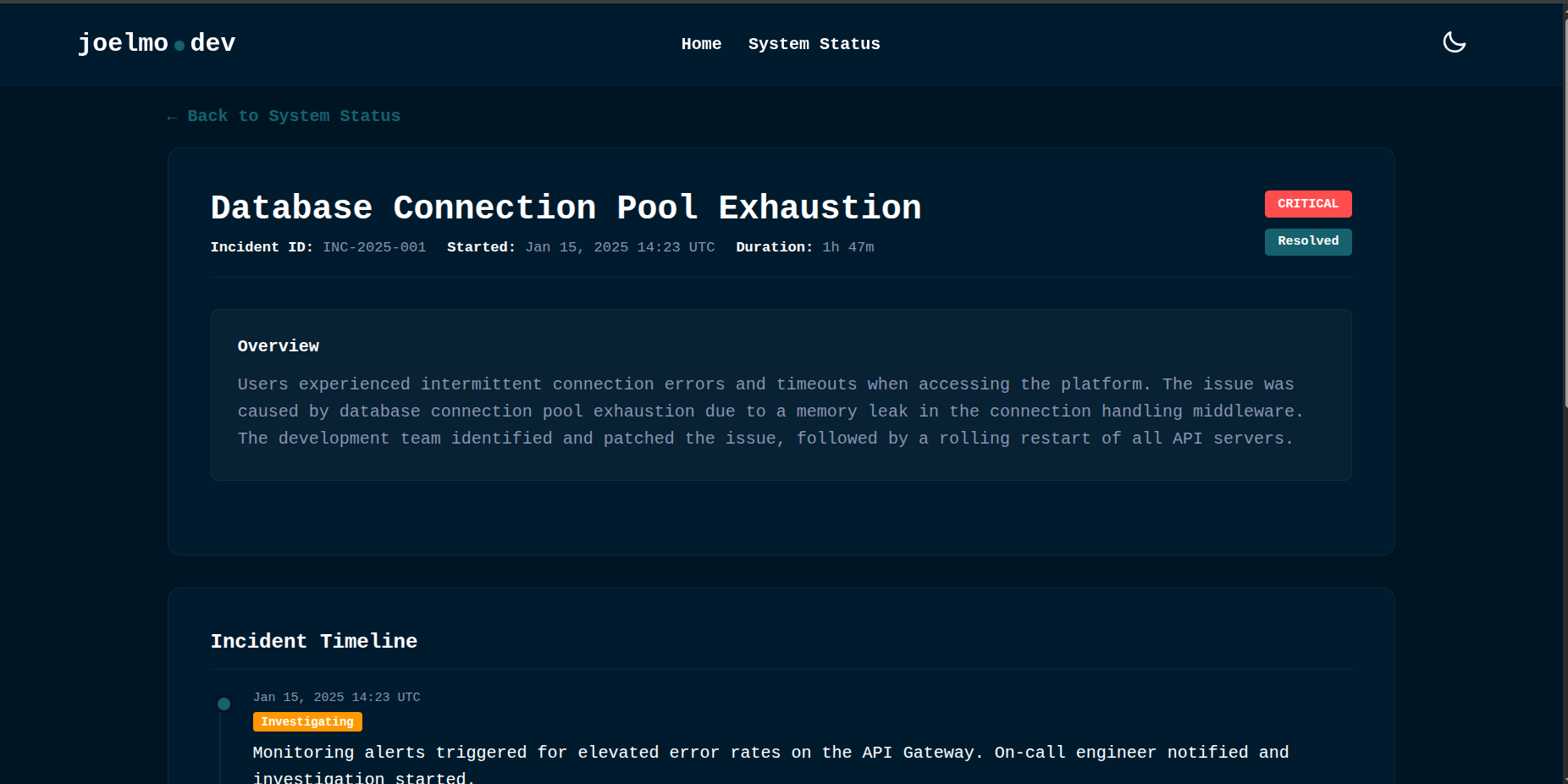Screen dimensions: 1568x784
Task: Click the Overview description paragraph
Action: coord(769,411)
